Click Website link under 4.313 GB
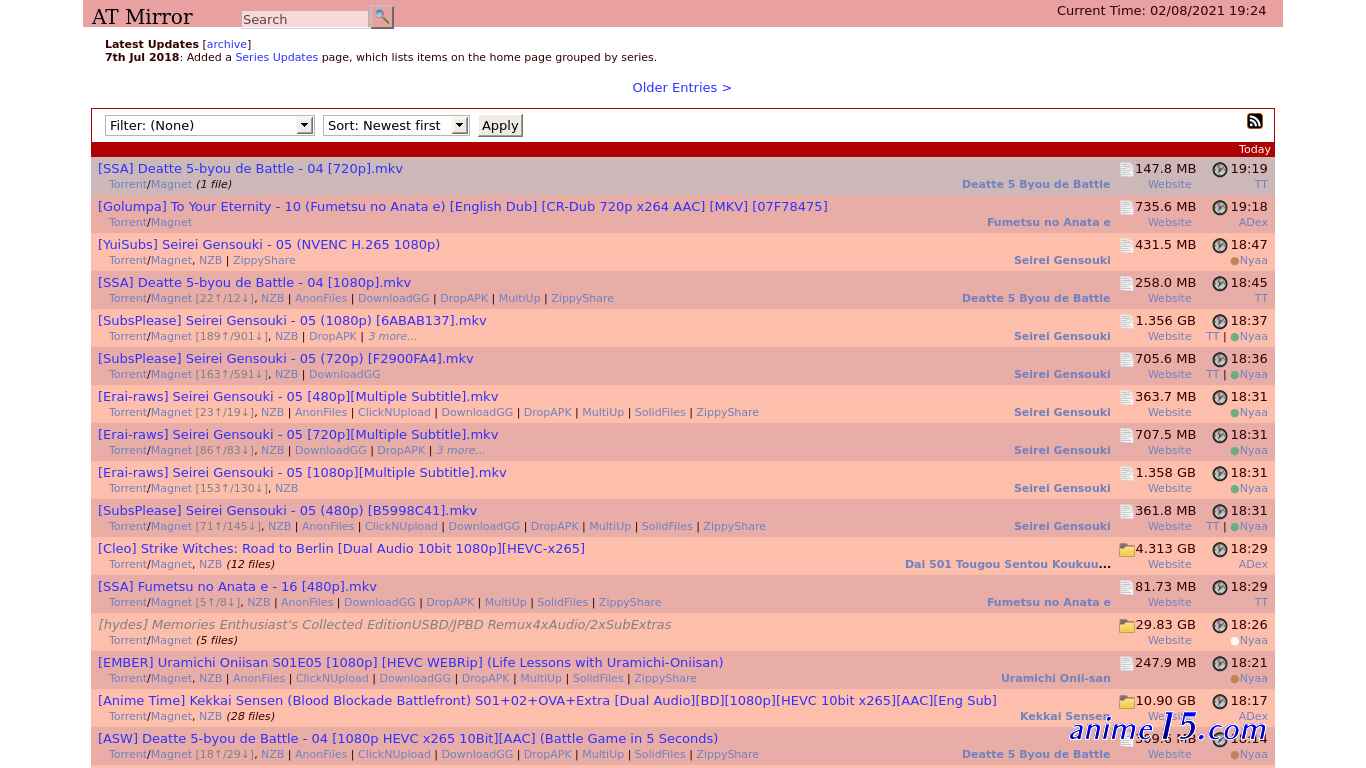The image size is (1366, 768). [x=1169, y=564]
